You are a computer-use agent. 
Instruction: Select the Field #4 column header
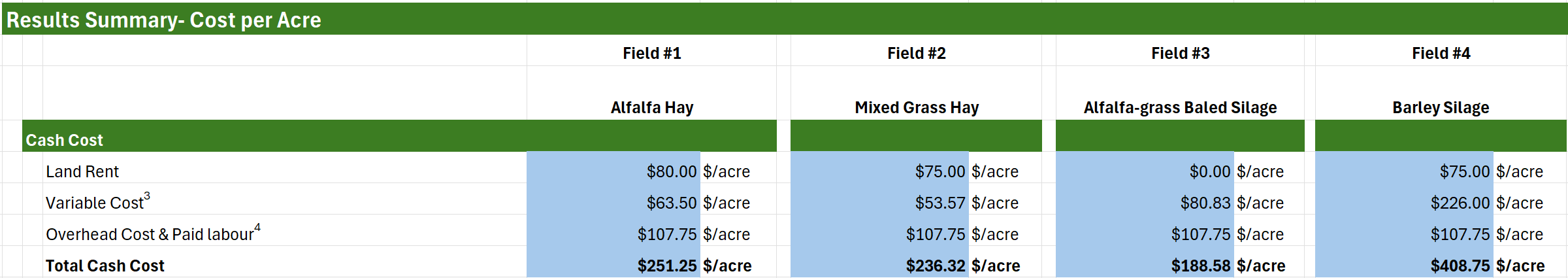click(x=1441, y=53)
